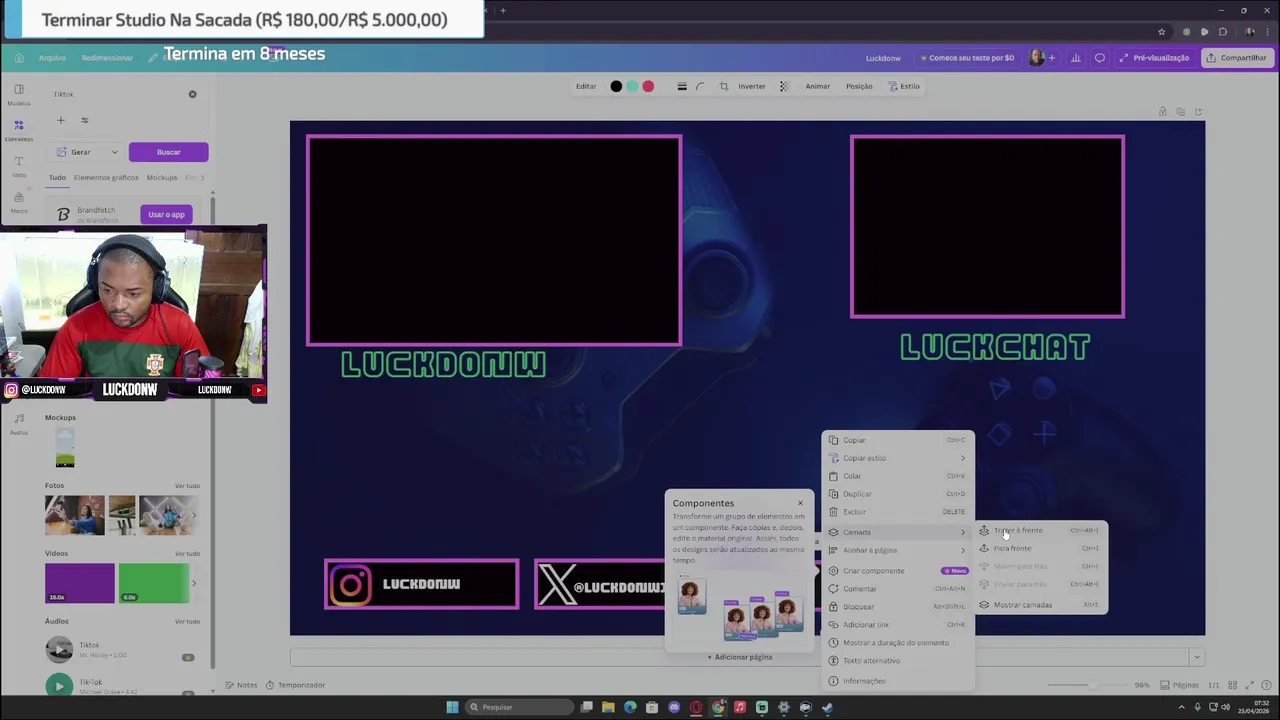Open Estilo copy-style tool

coord(904,86)
